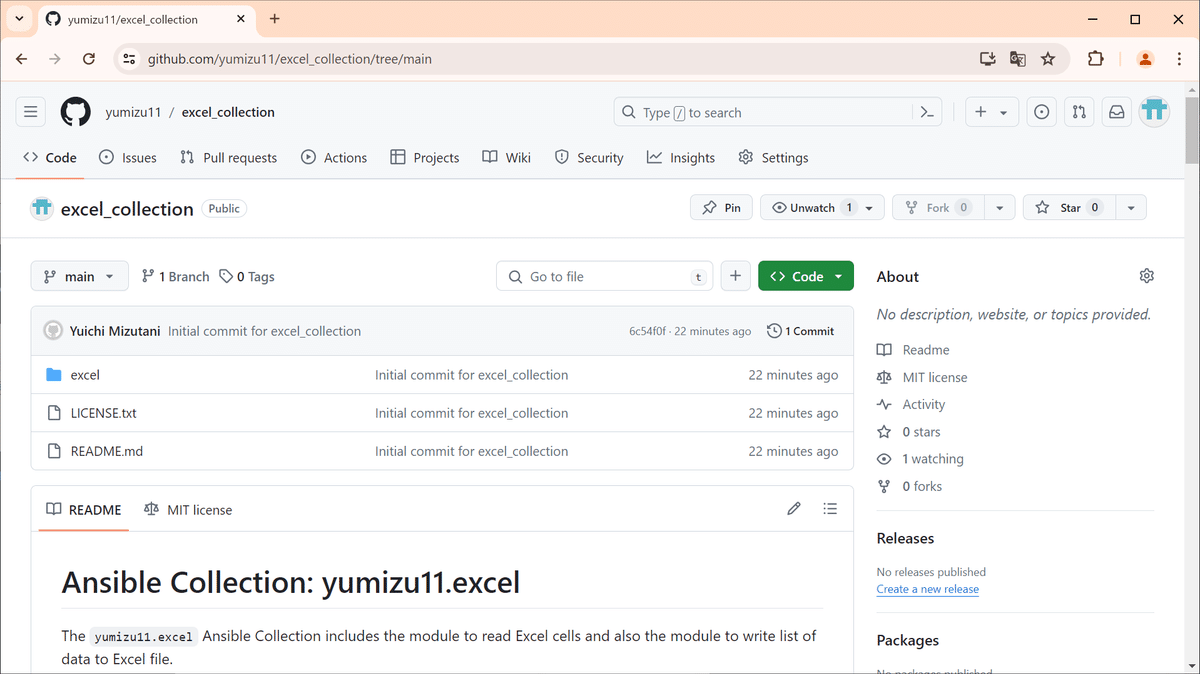The image size is (1200, 674).
Task: Open a new browser tab
Action: coord(275,19)
